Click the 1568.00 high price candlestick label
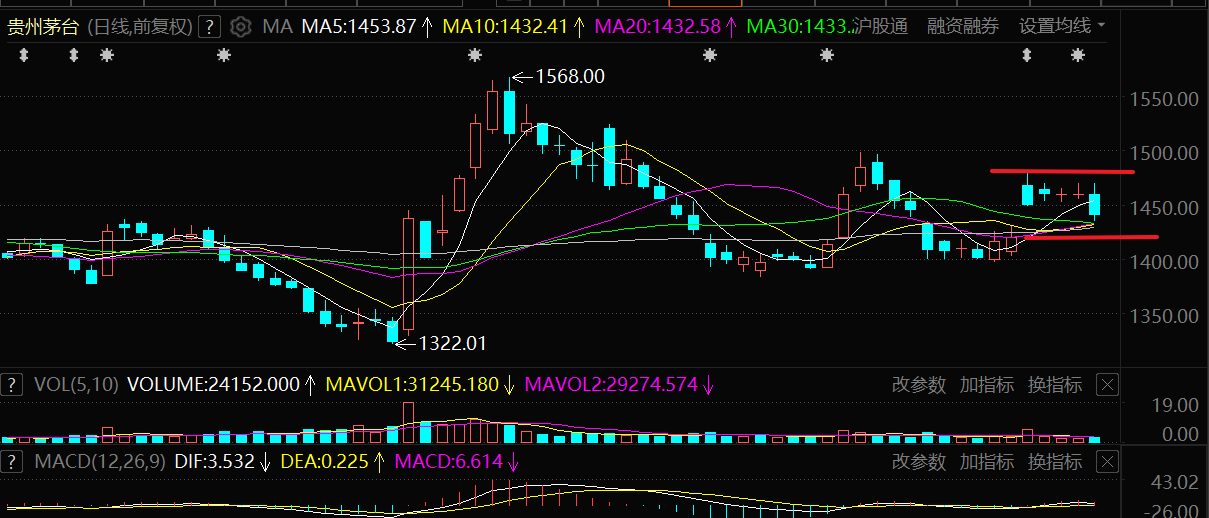This screenshot has width=1209, height=518. point(570,76)
